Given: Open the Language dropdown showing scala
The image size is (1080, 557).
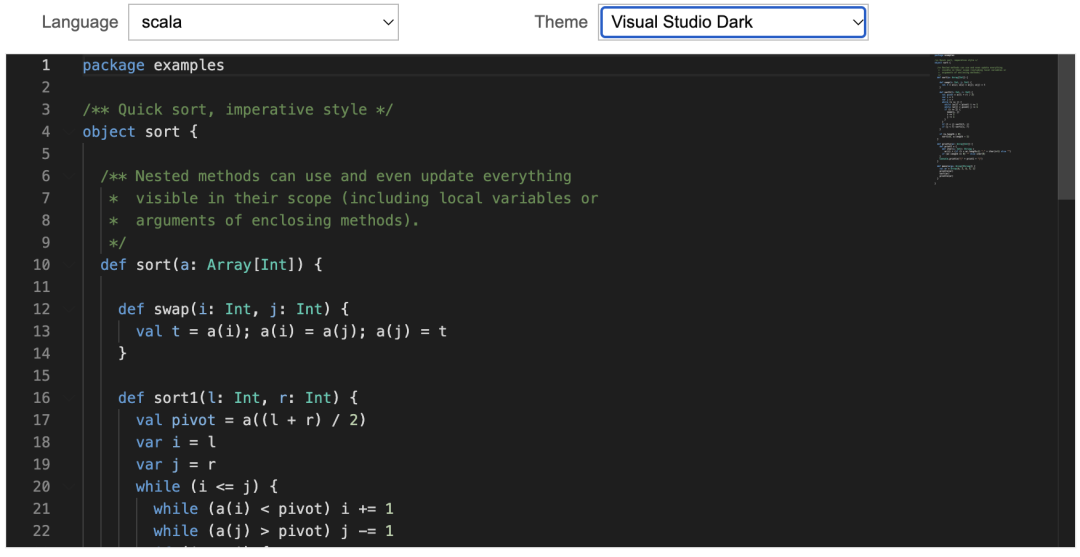Looking at the screenshot, I should [263, 22].
